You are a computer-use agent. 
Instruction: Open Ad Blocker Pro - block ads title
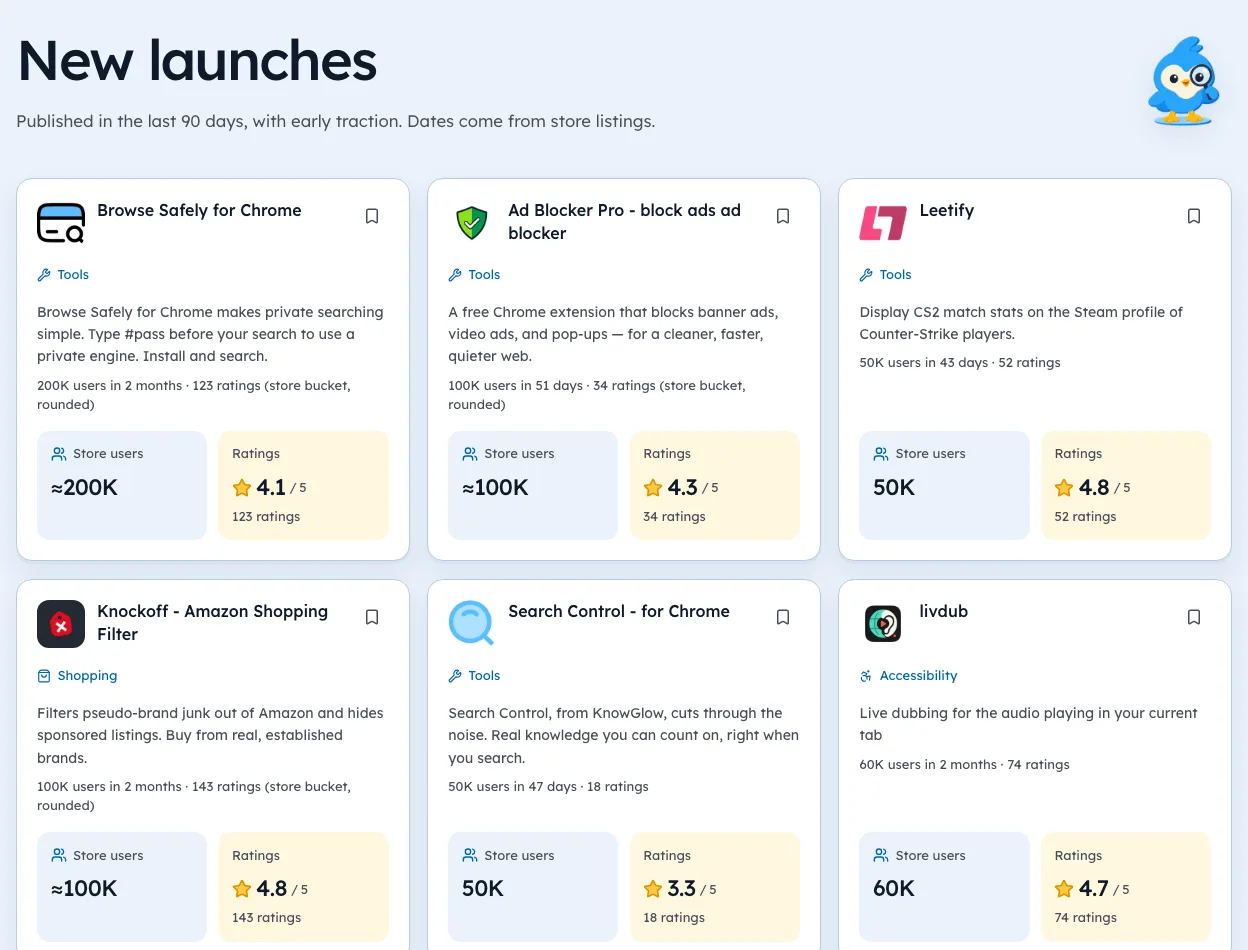[624, 222]
